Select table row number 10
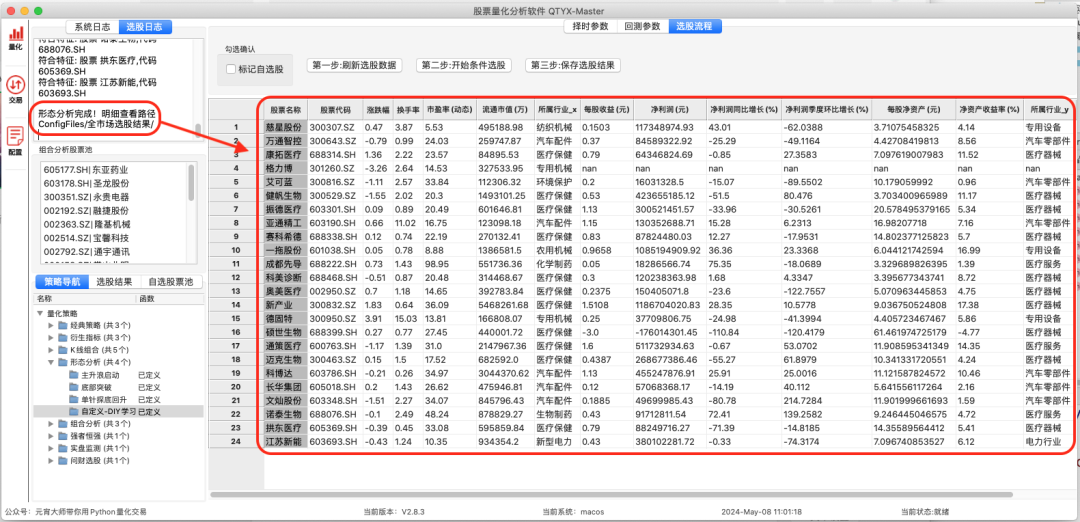Image resolution: width=1080 pixels, height=522 pixels. pyautogui.click(x=236, y=250)
